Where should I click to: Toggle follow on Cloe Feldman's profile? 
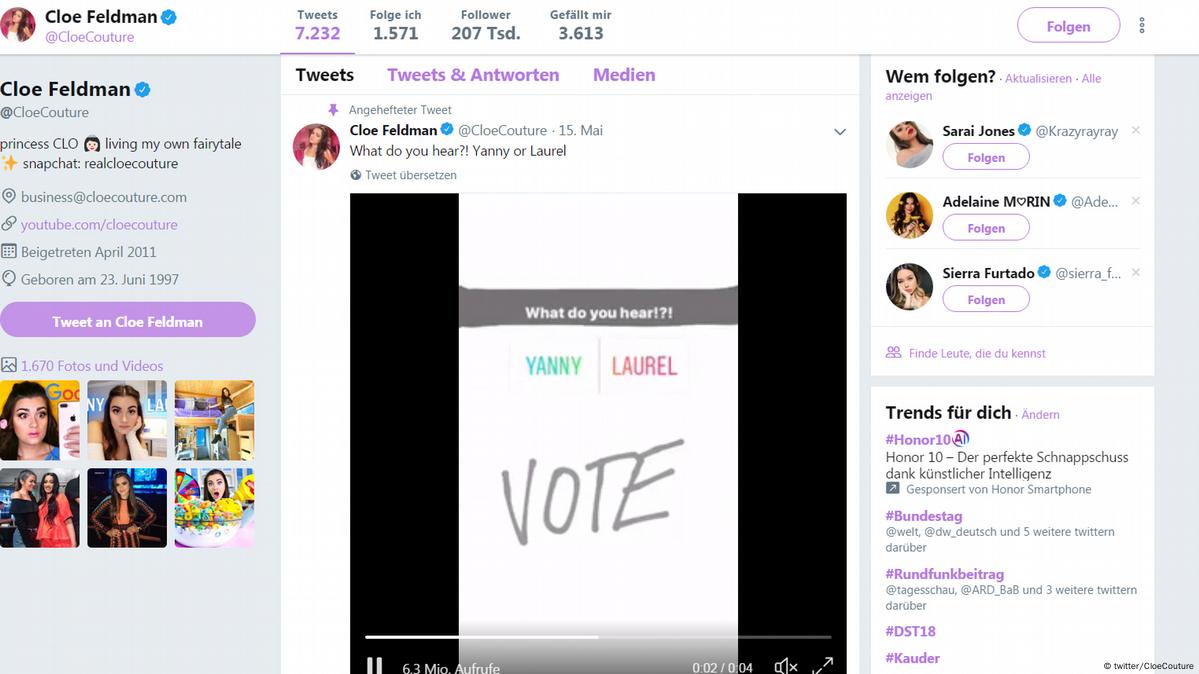[x=1068, y=26]
